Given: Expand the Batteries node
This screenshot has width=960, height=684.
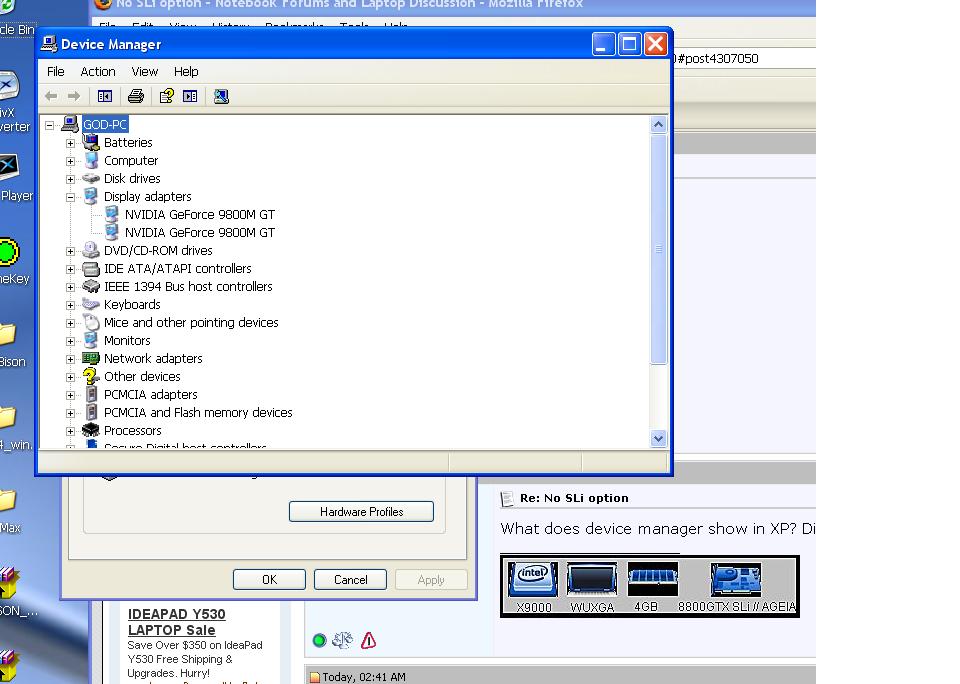Looking at the screenshot, I should [x=70, y=143].
